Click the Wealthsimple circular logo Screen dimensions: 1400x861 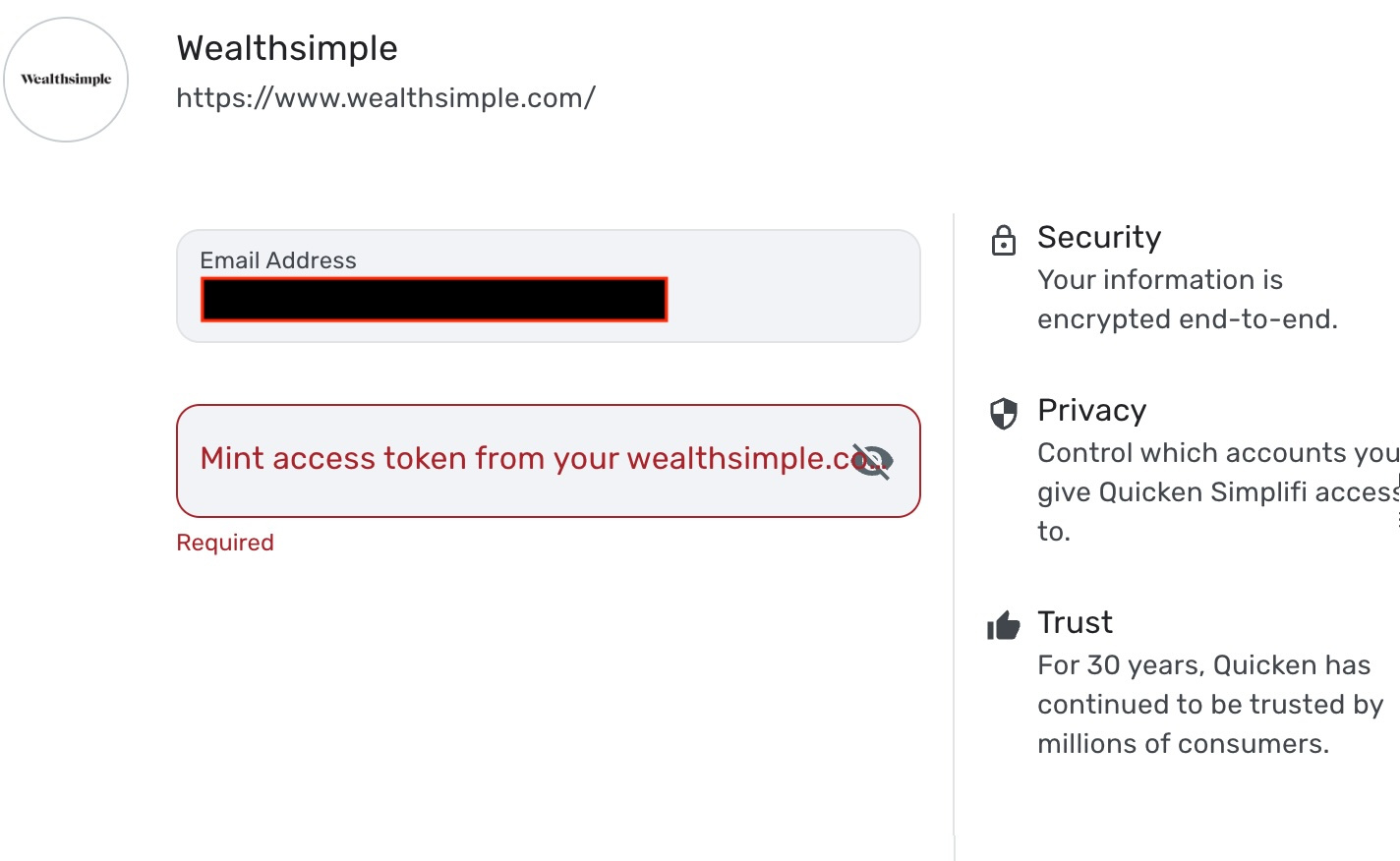point(66,80)
